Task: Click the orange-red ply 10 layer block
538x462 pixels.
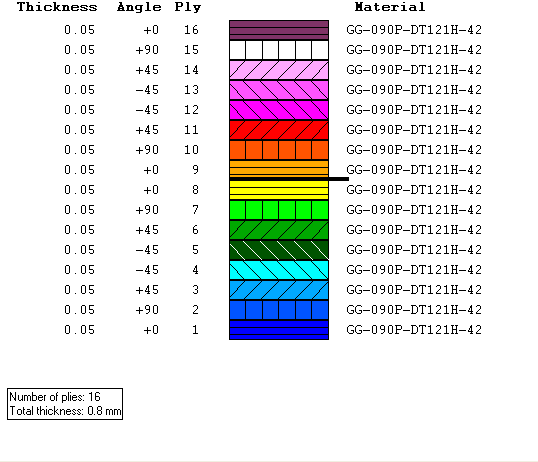Action: click(x=279, y=150)
